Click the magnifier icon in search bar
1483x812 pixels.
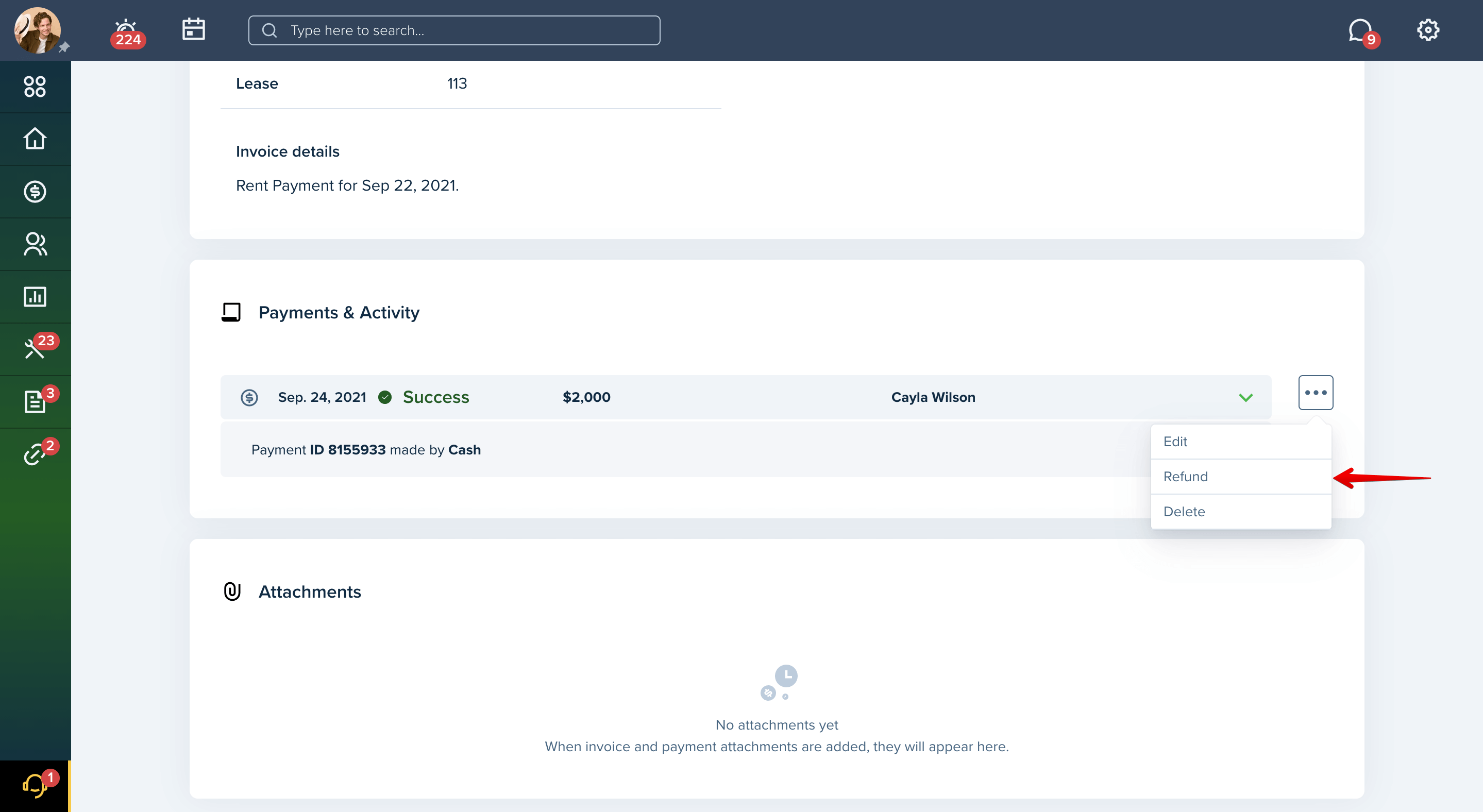(x=269, y=30)
